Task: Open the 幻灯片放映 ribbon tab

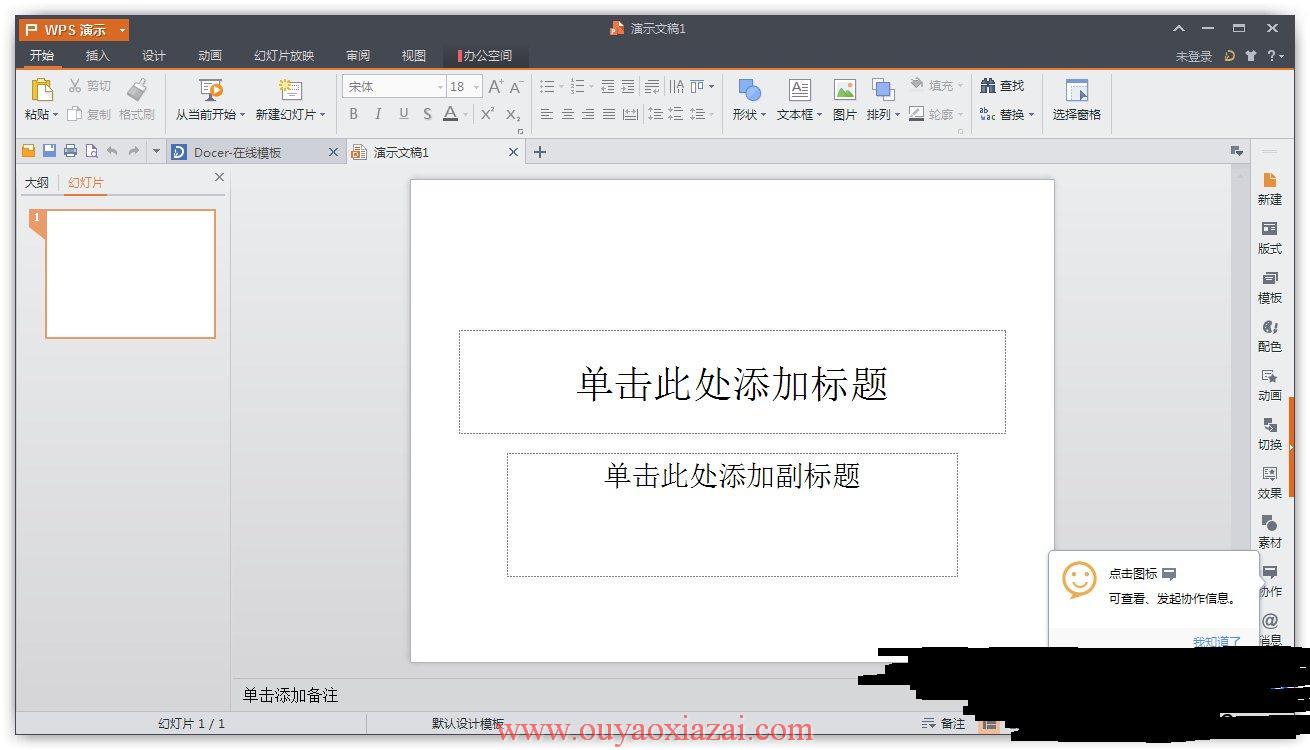Action: pyautogui.click(x=284, y=56)
